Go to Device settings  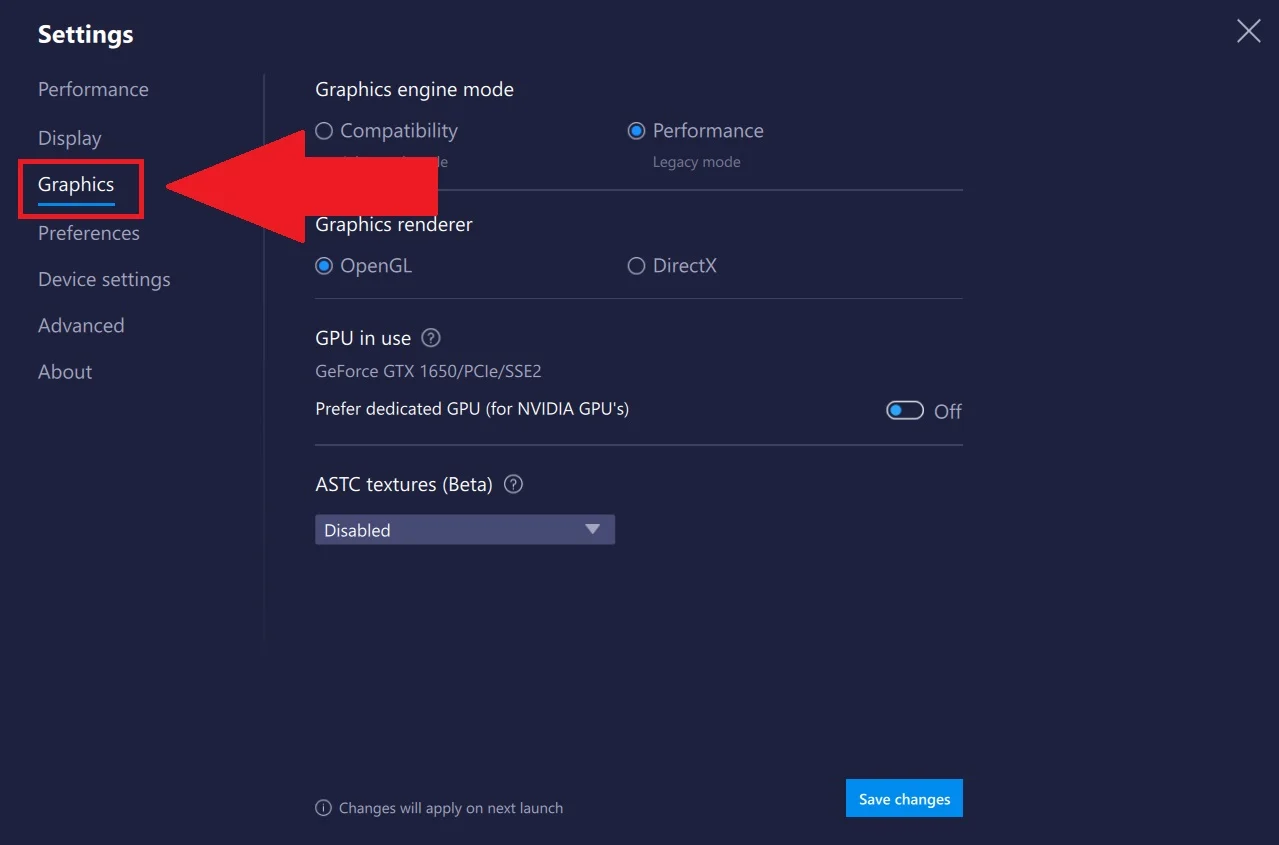[104, 279]
